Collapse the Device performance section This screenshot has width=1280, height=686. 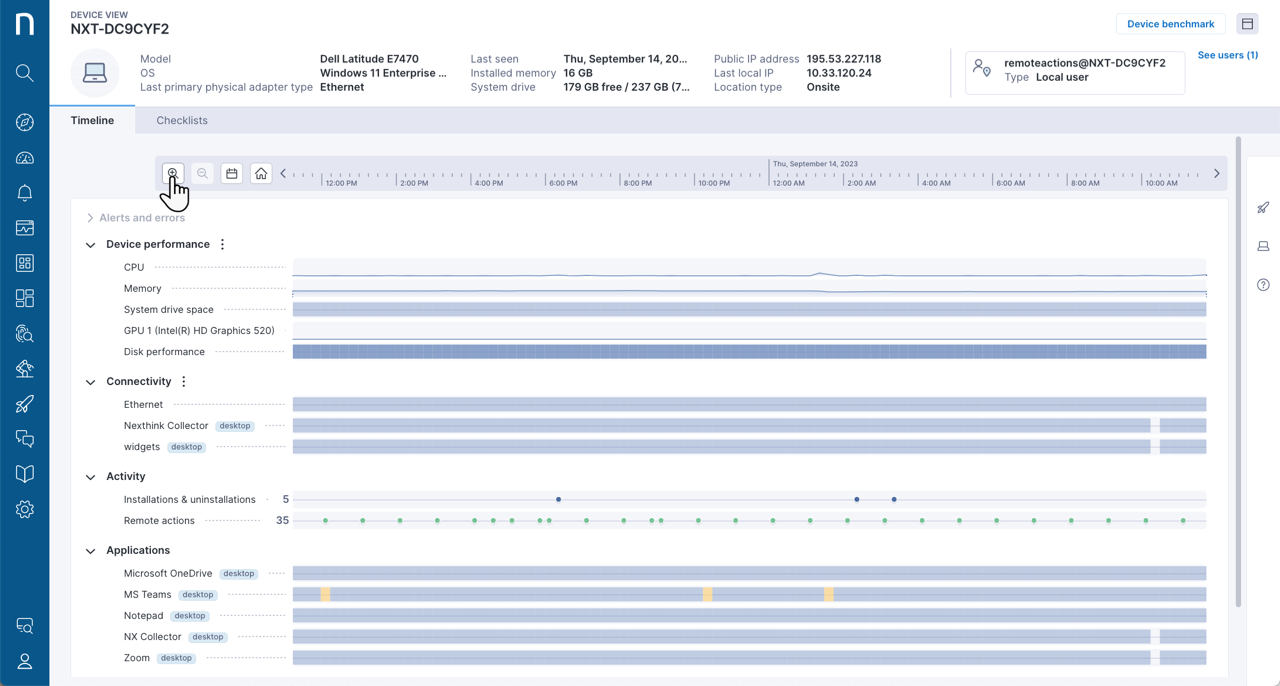[90, 244]
